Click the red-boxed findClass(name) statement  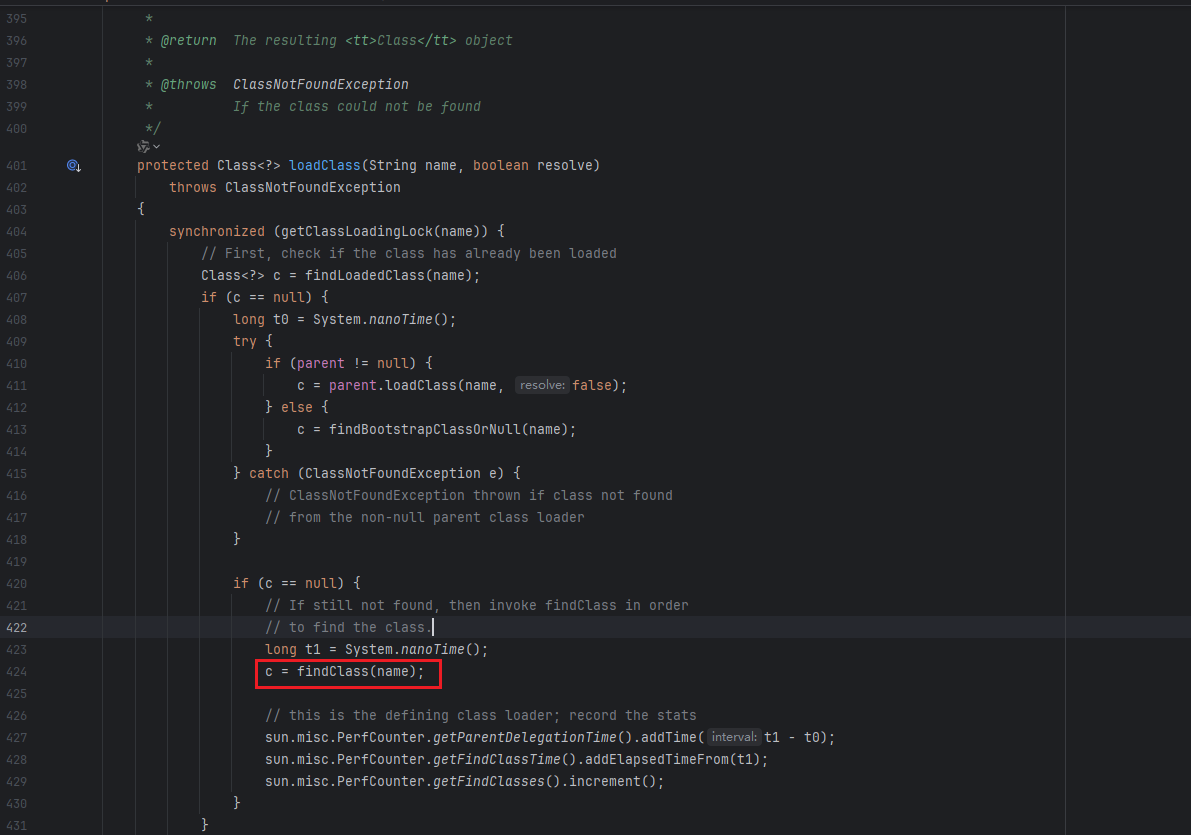click(x=348, y=672)
